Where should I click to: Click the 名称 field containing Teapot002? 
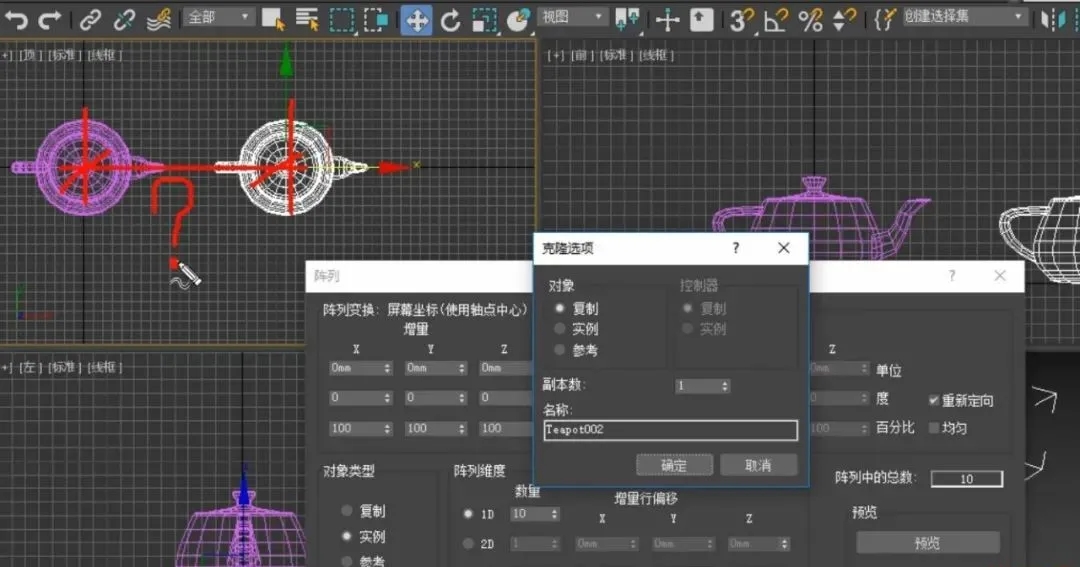click(670, 430)
